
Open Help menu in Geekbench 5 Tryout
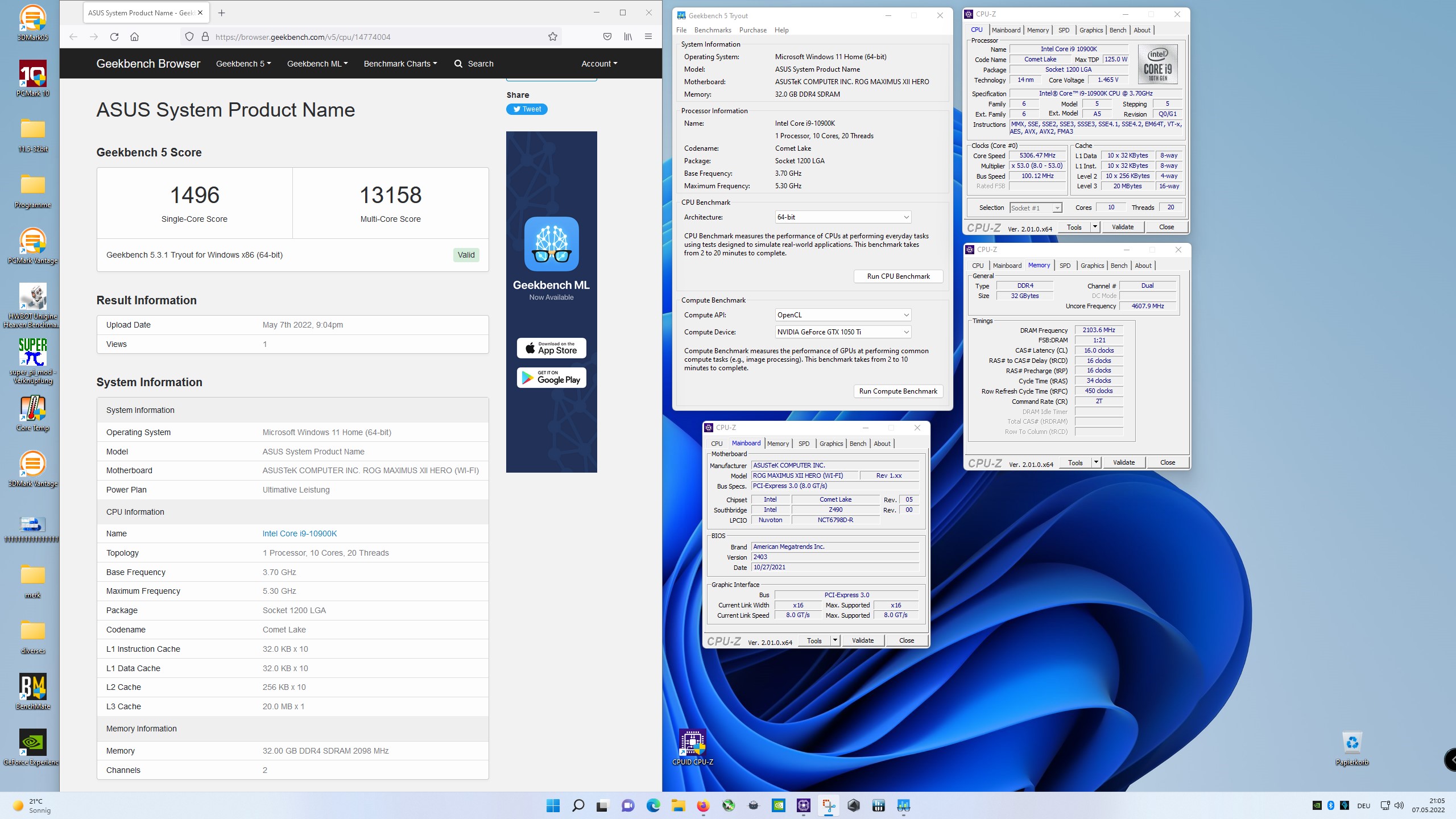(781, 30)
